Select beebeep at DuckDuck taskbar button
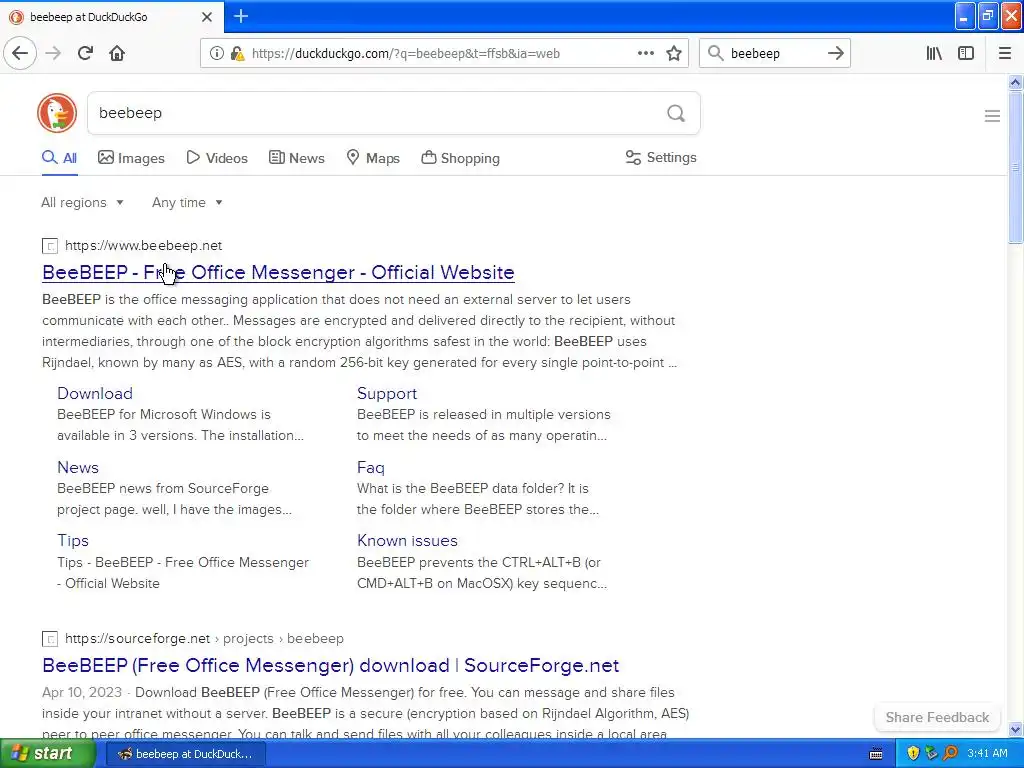 (x=185, y=754)
